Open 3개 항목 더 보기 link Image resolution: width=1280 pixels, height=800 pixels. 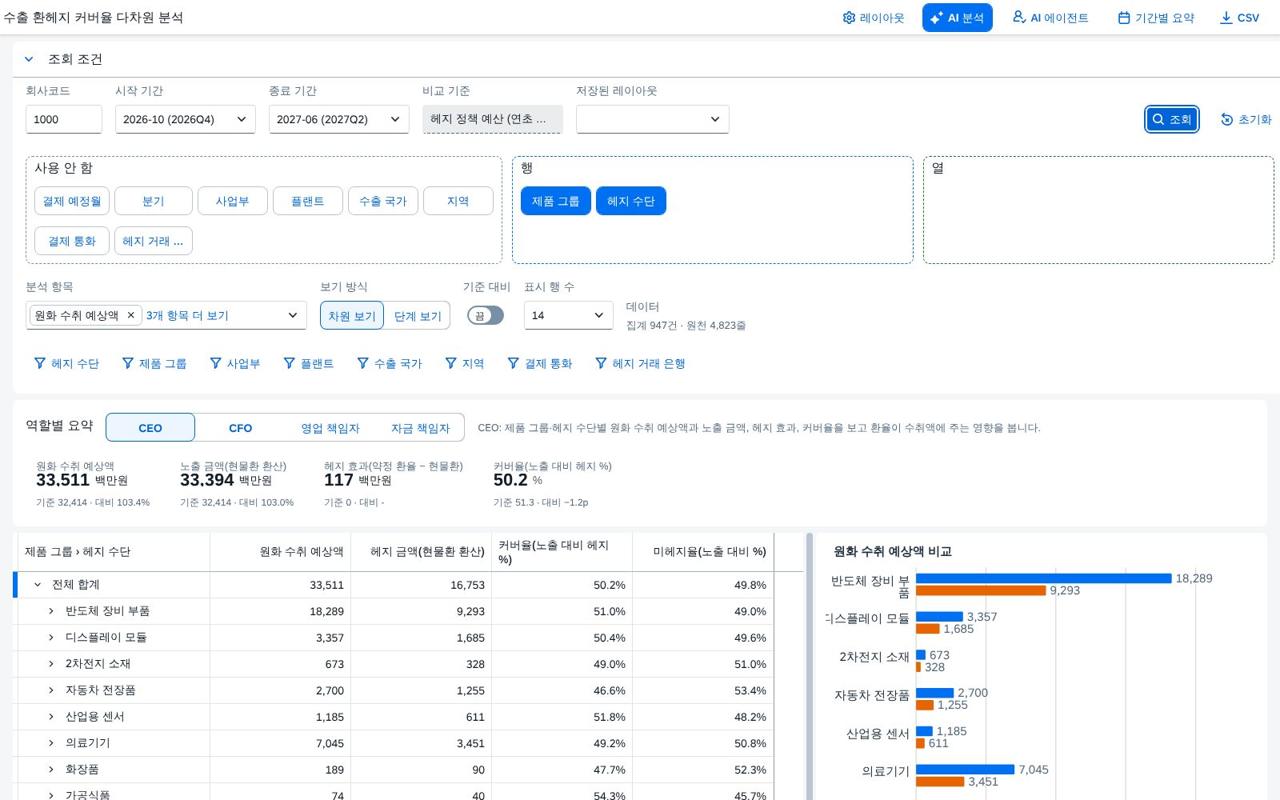pos(187,315)
